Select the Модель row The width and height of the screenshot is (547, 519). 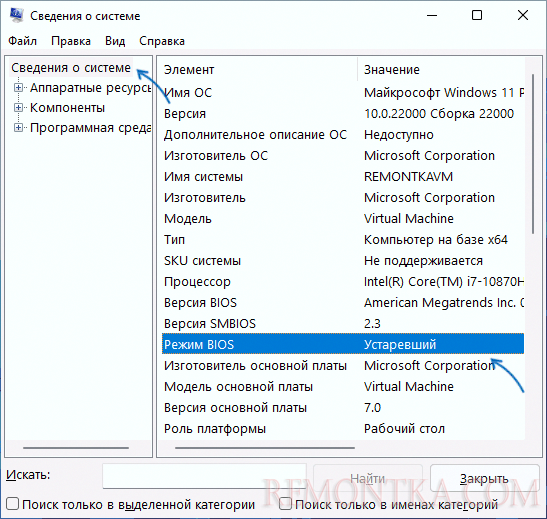tap(343, 219)
